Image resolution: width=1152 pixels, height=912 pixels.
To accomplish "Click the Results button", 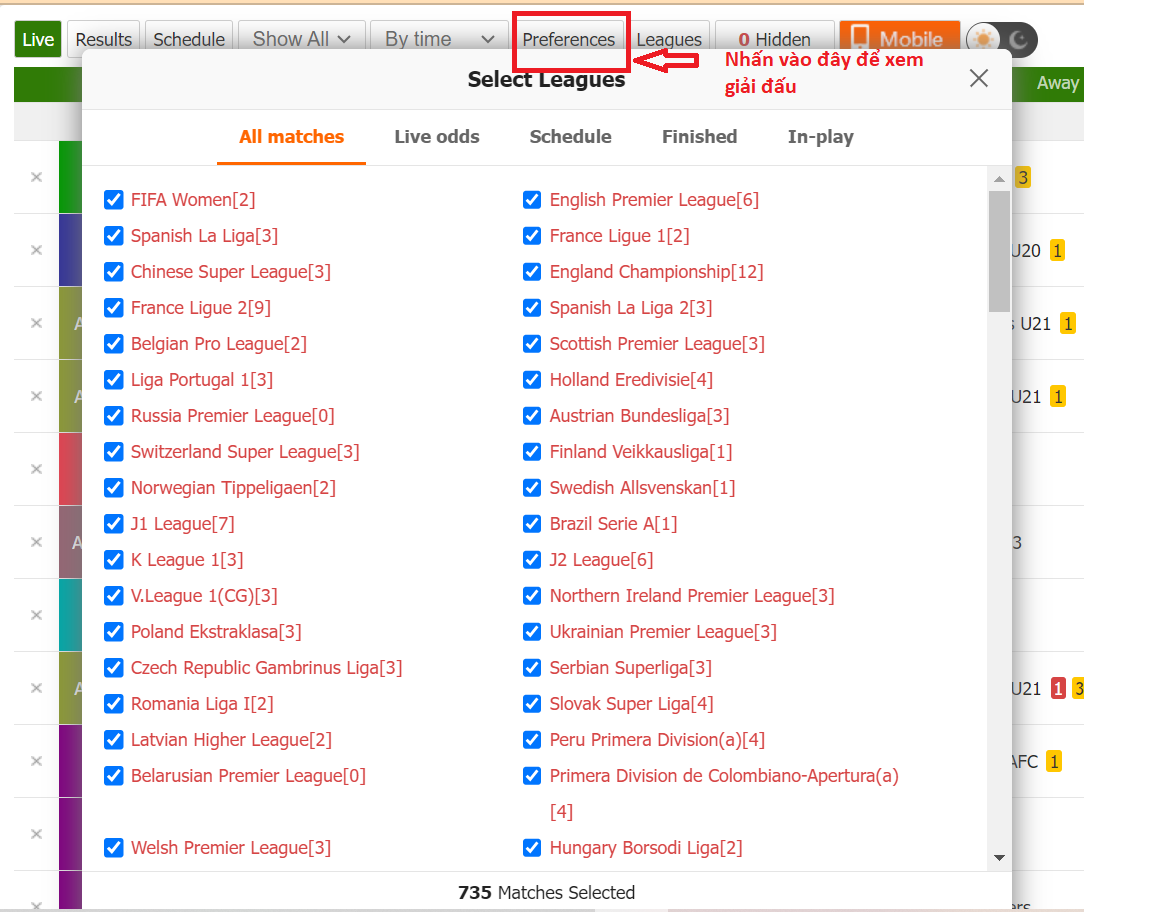I will pos(104,39).
